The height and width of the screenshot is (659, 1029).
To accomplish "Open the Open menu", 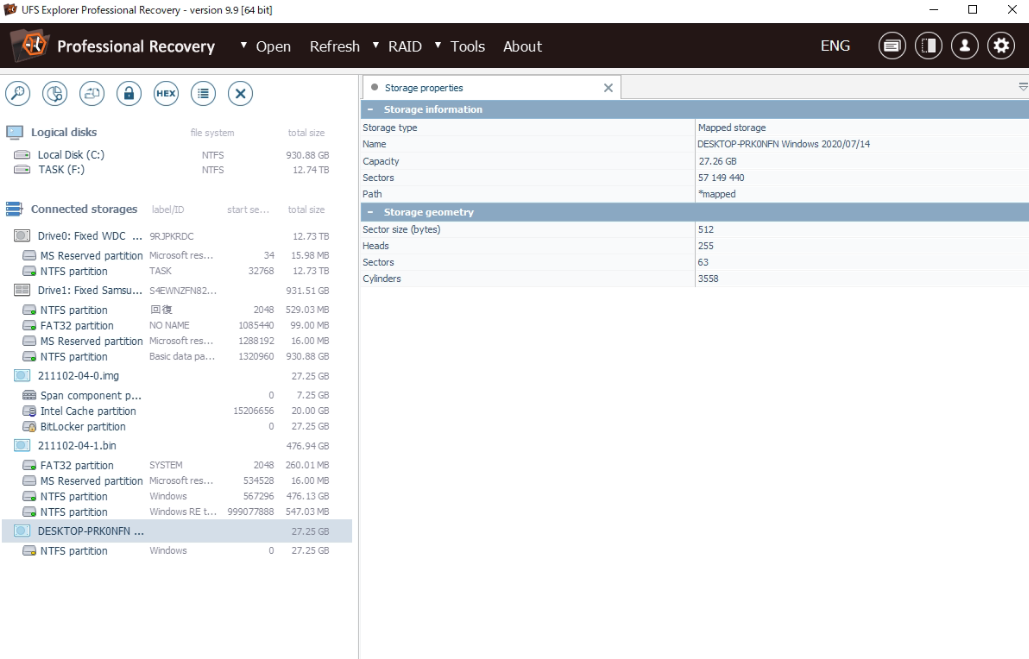I will (273, 47).
